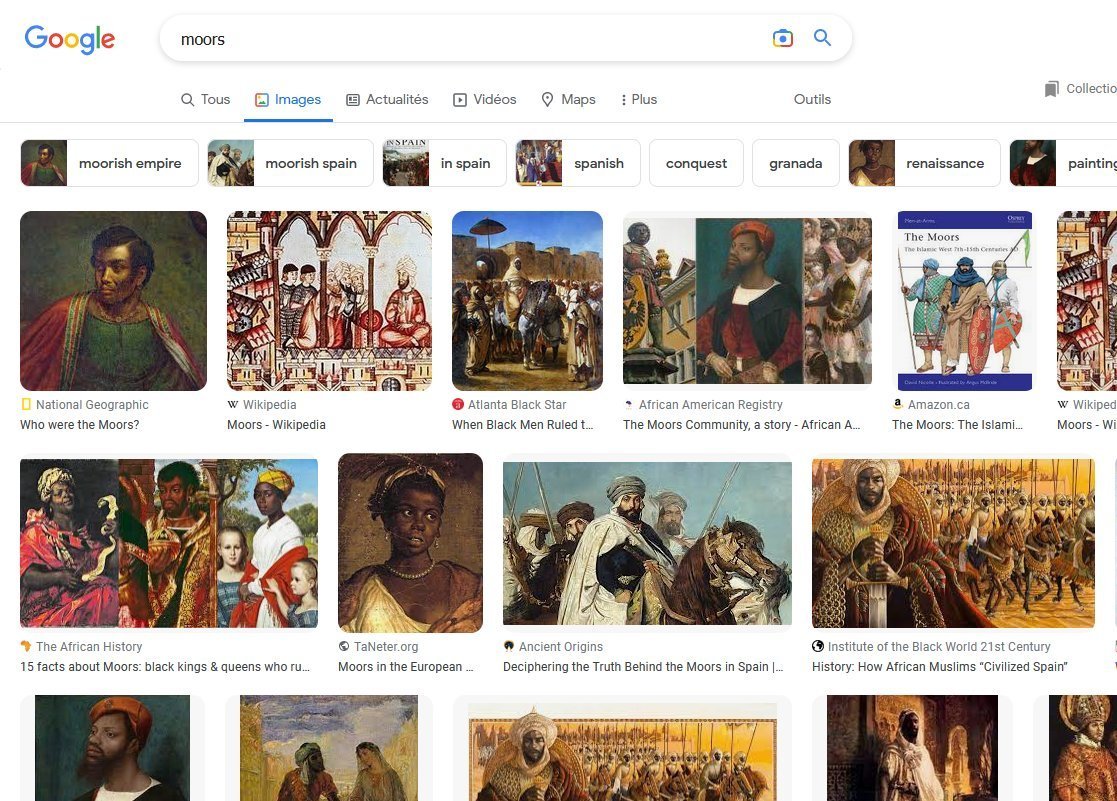This screenshot has height=801, width=1117.
Task: Open Atlanta Black Star horseman painting
Action: pyautogui.click(x=527, y=301)
